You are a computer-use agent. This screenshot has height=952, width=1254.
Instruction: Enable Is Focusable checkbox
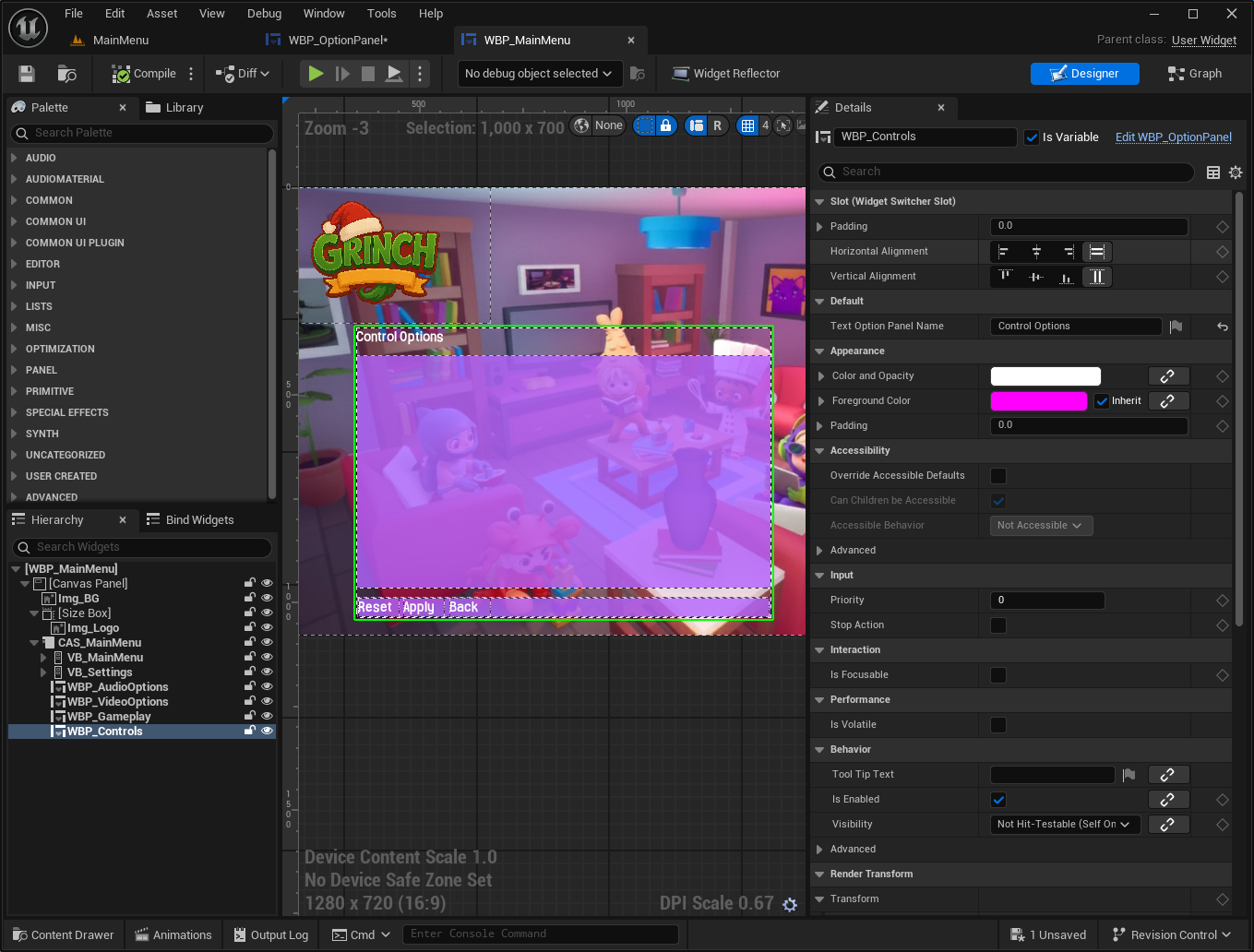click(x=998, y=675)
